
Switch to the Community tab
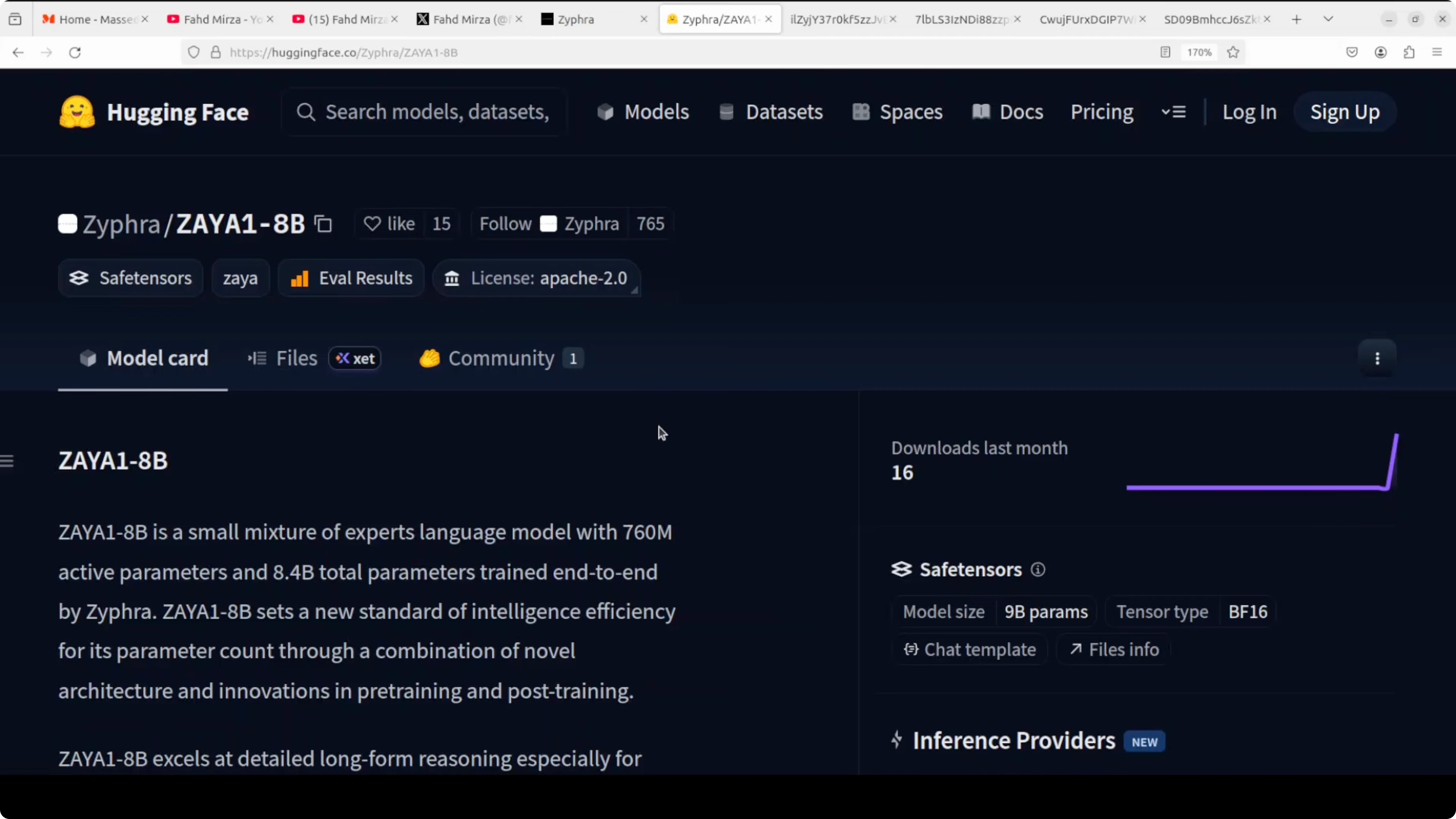click(501, 358)
